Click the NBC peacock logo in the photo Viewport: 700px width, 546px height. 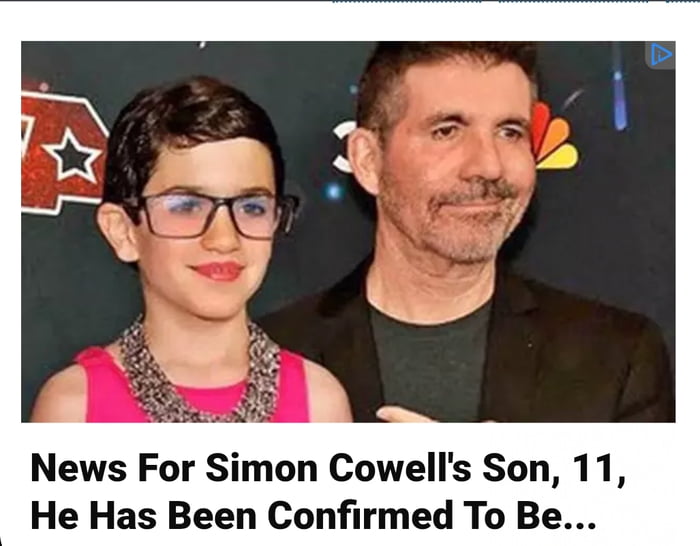553,136
